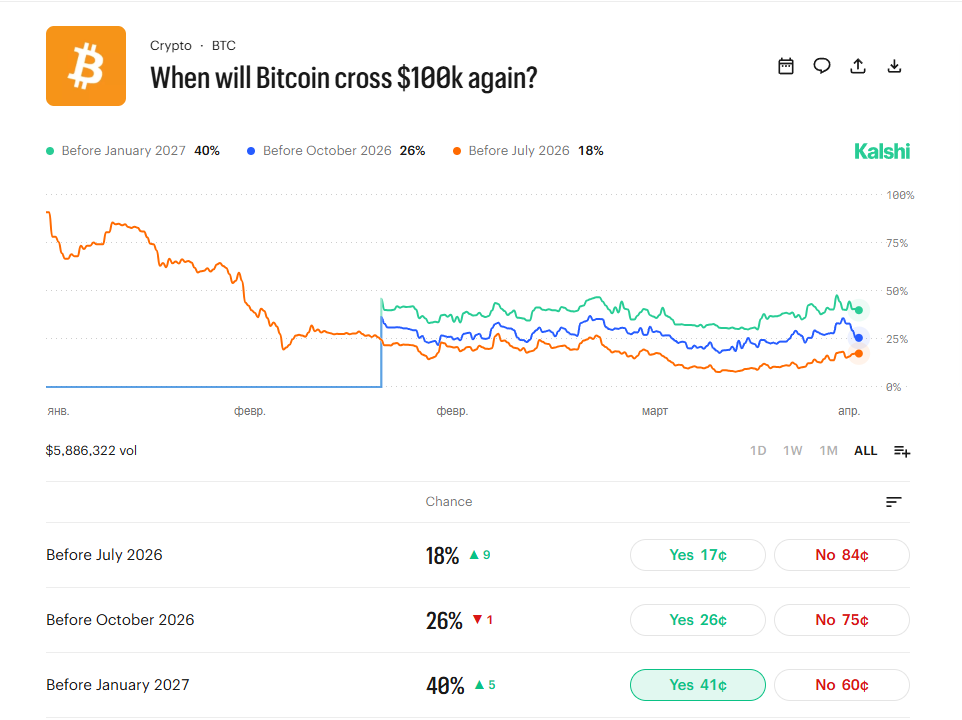This screenshot has width=962, height=720.
Task: Click the share upload icon
Action: point(857,66)
